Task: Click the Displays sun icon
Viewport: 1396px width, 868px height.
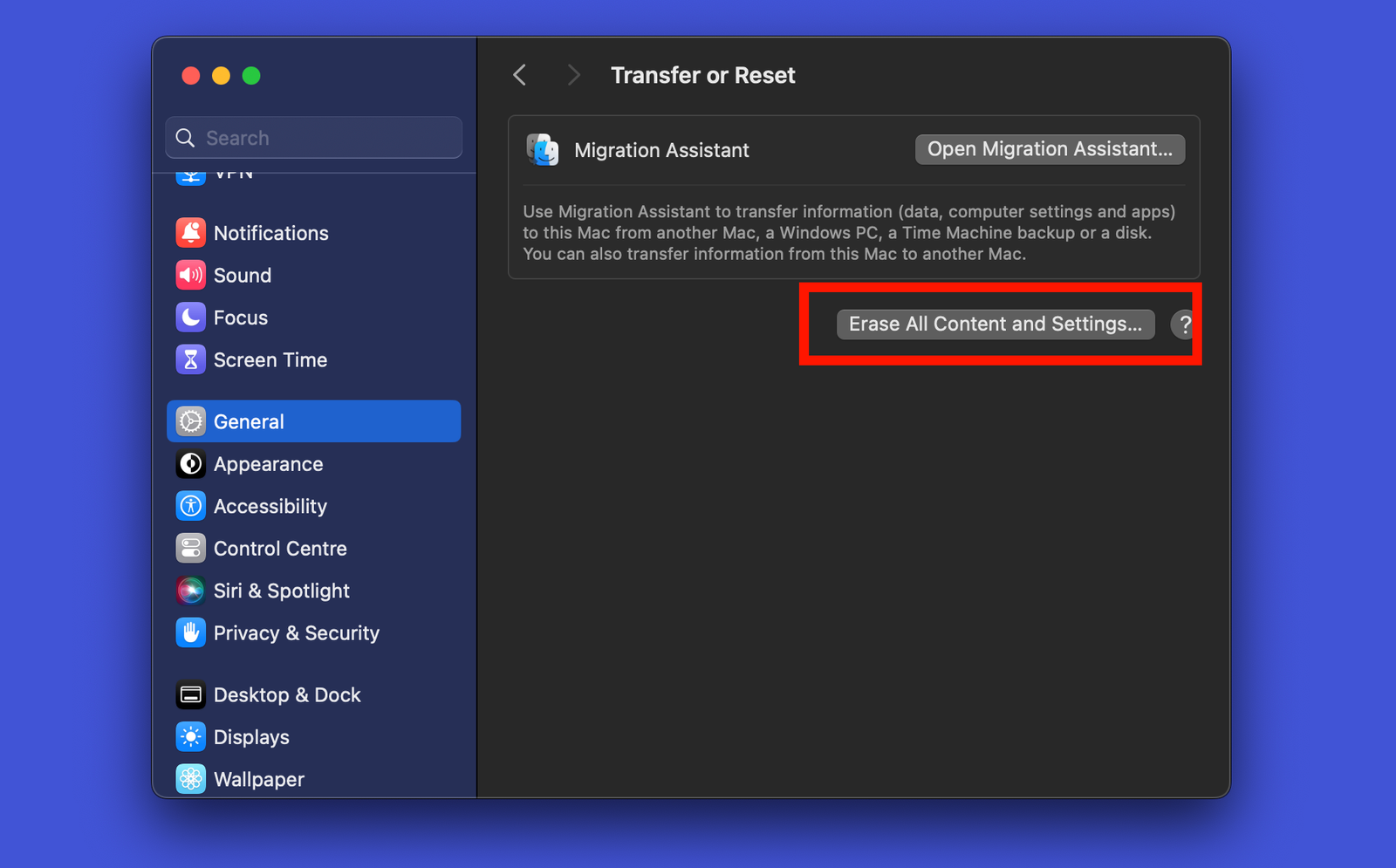Action: [190, 737]
